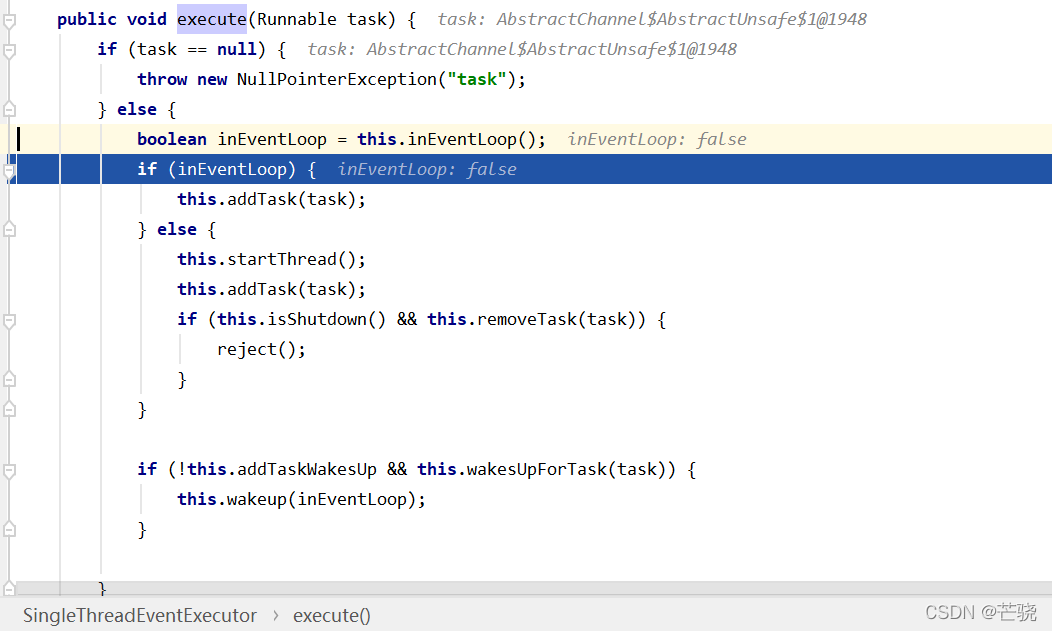Collapse fold at 'if (!this.addTaskWakesUp' line
Image resolution: width=1052 pixels, height=631 pixels.
(9, 470)
